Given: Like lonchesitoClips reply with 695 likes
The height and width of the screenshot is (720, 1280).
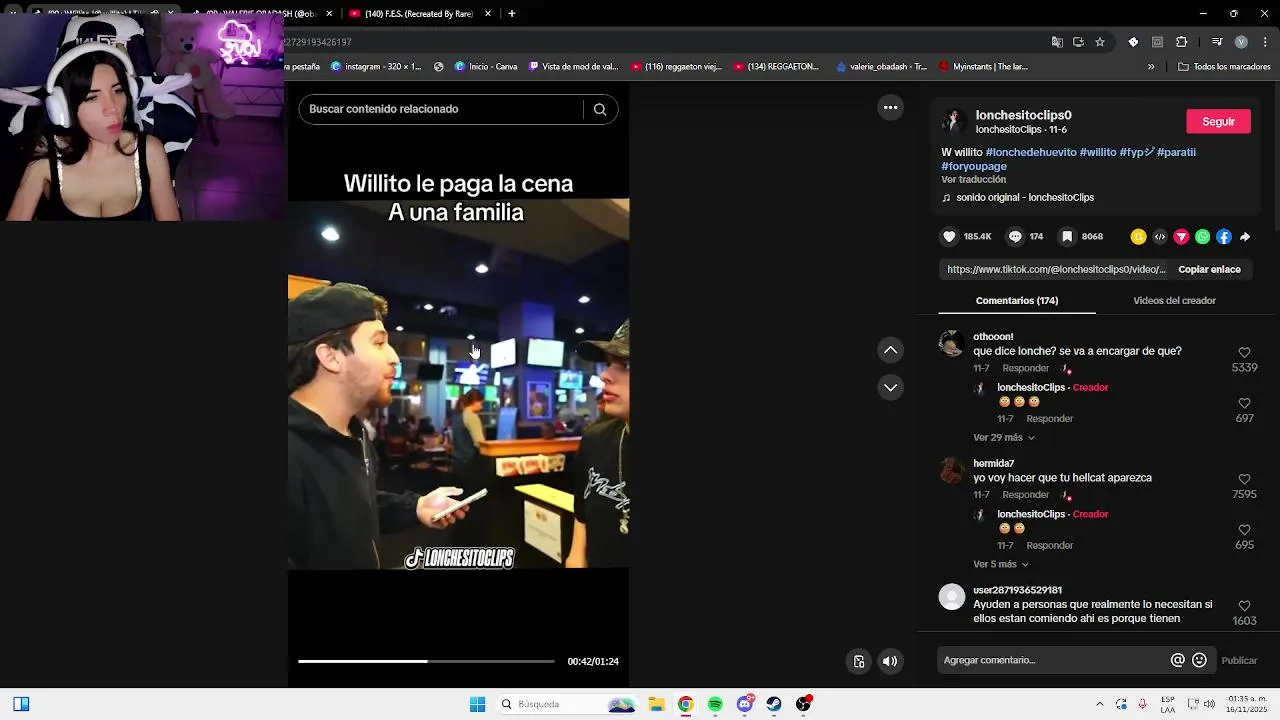Looking at the screenshot, I should tap(1244, 531).
